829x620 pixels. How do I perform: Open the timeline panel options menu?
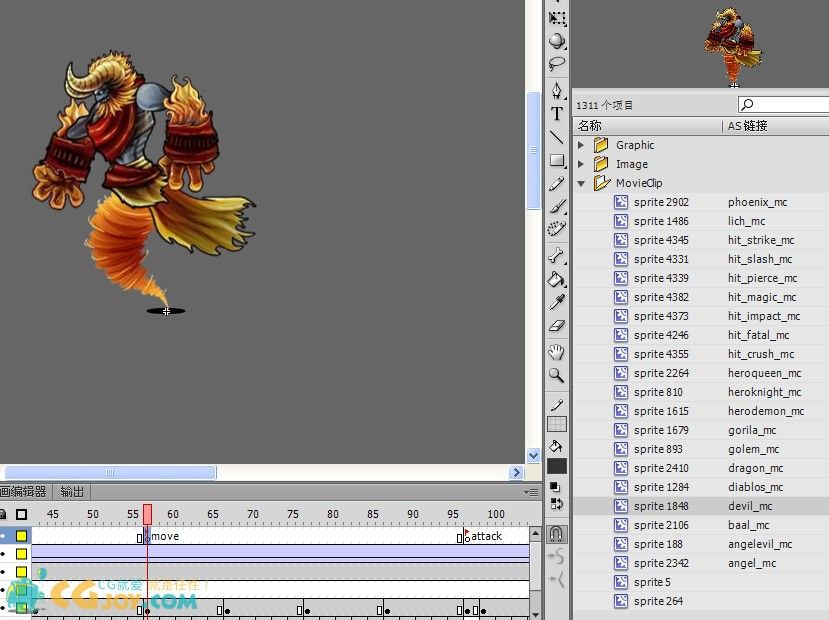531,492
